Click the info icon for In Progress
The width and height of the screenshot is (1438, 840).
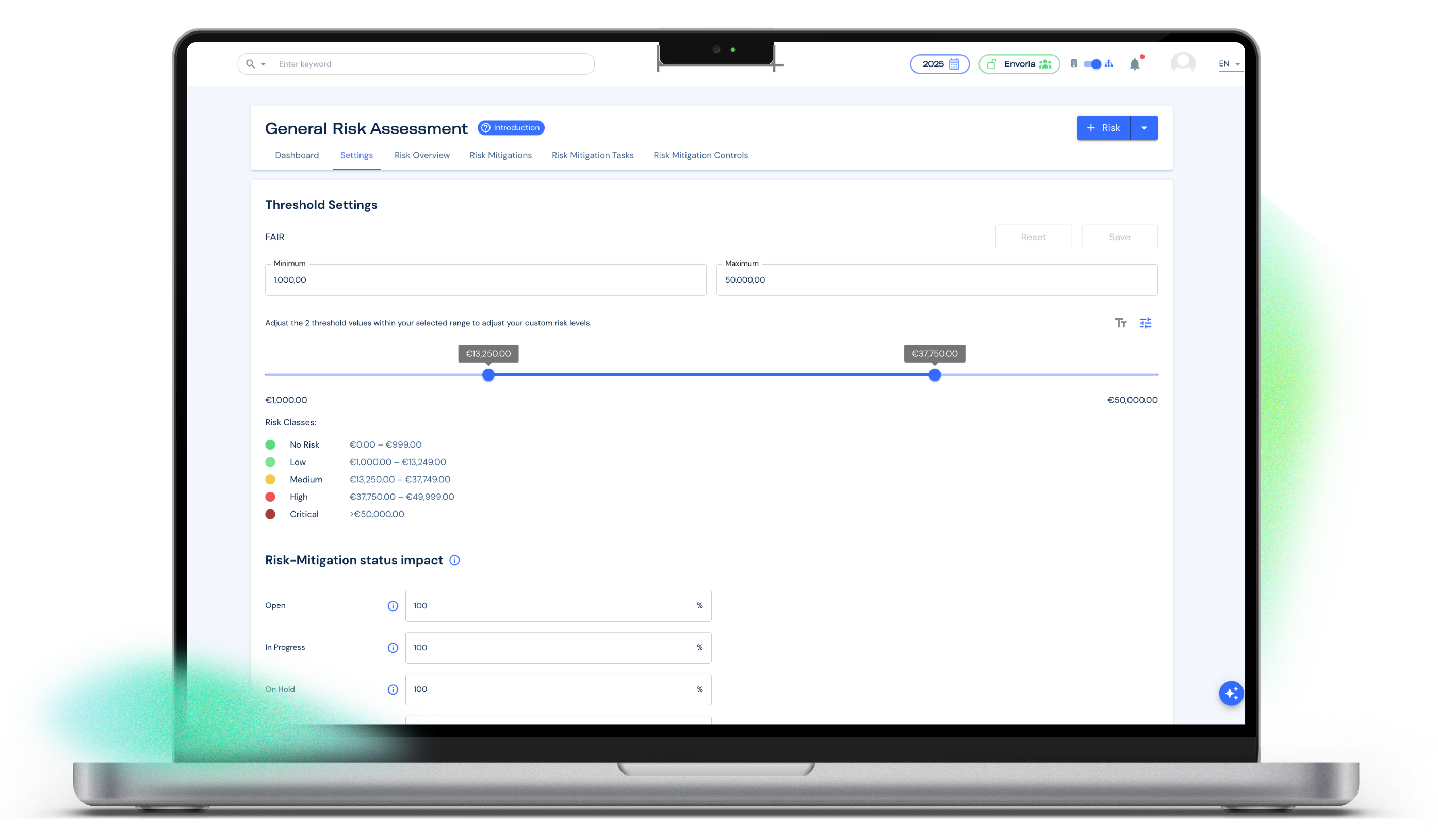click(x=393, y=647)
